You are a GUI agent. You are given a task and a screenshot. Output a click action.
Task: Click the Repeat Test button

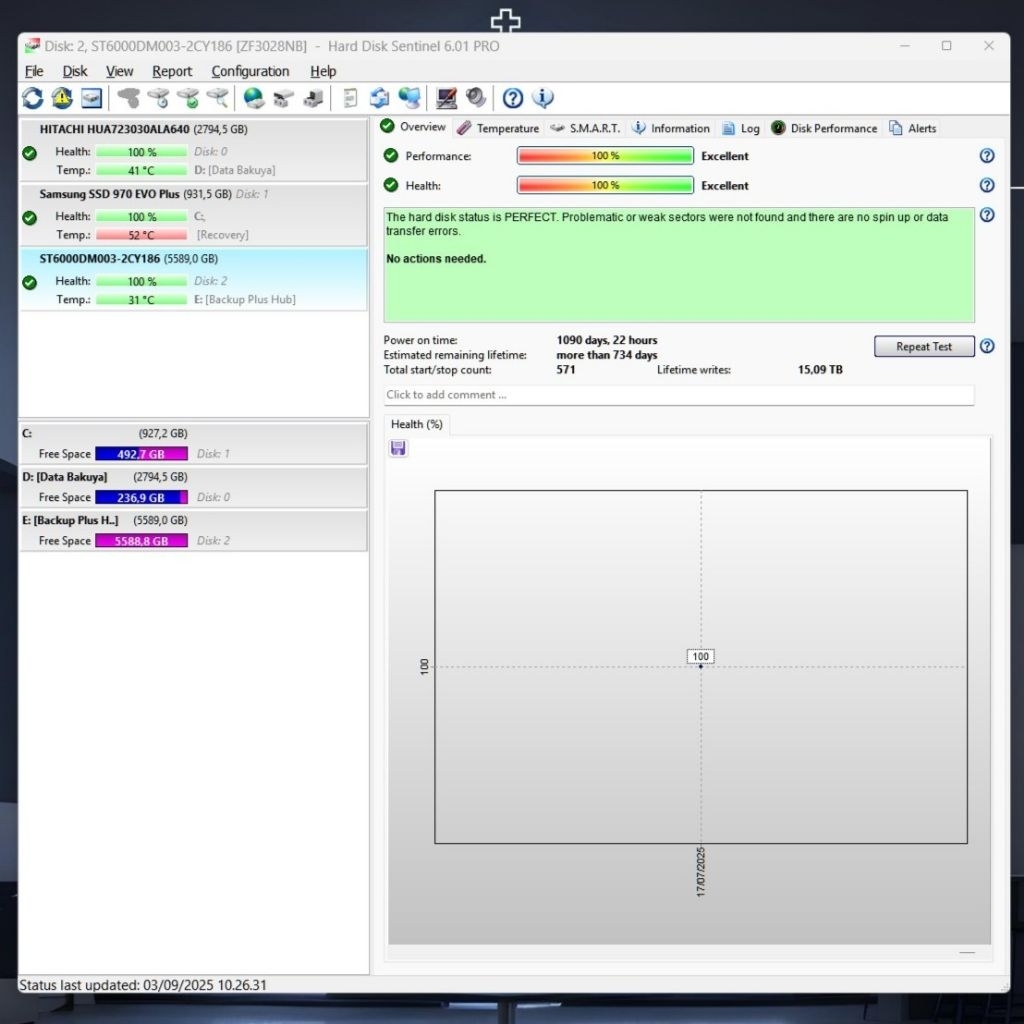924,346
